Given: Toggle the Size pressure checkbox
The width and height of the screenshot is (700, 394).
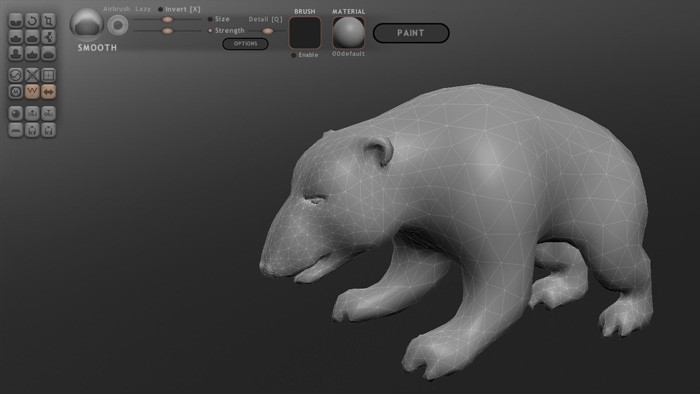Looking at the screenshot, I should pos(210,19).
